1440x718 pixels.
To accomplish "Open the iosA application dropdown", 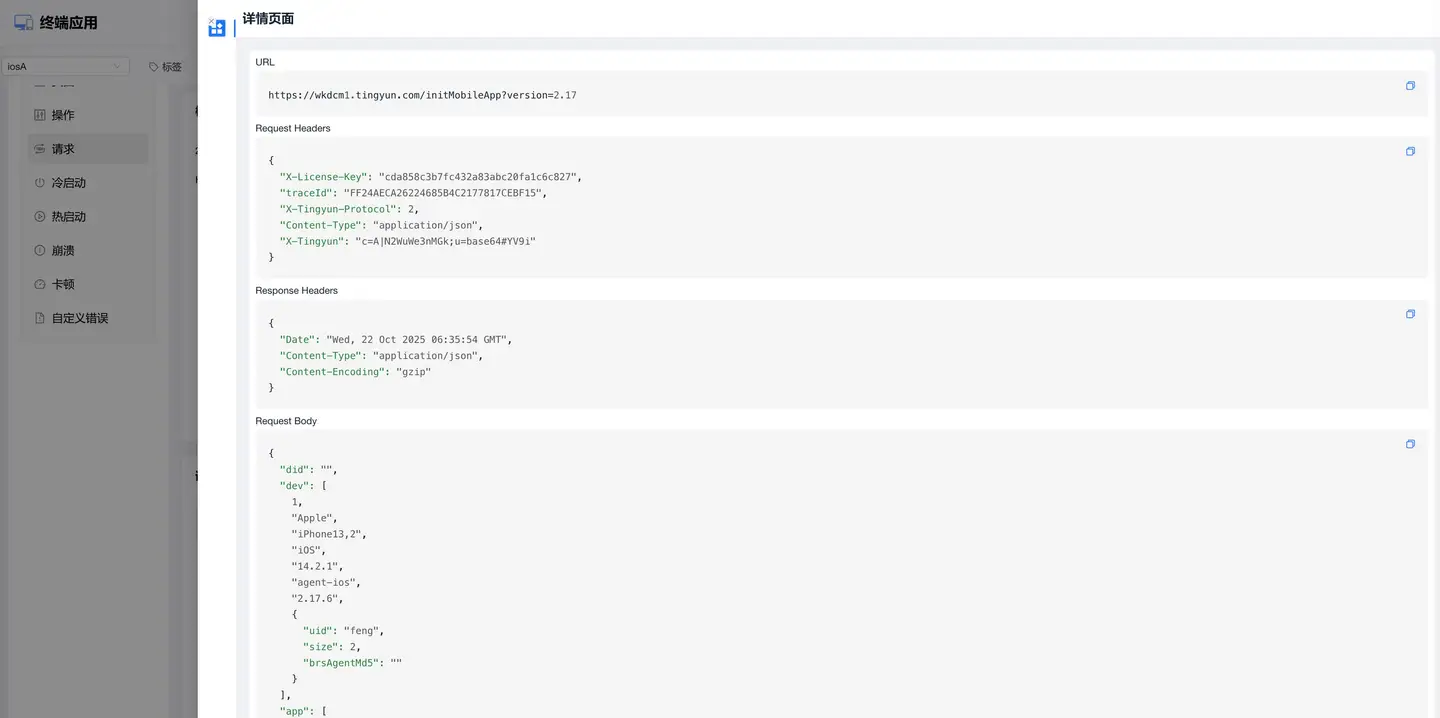I will coord(65,67).
